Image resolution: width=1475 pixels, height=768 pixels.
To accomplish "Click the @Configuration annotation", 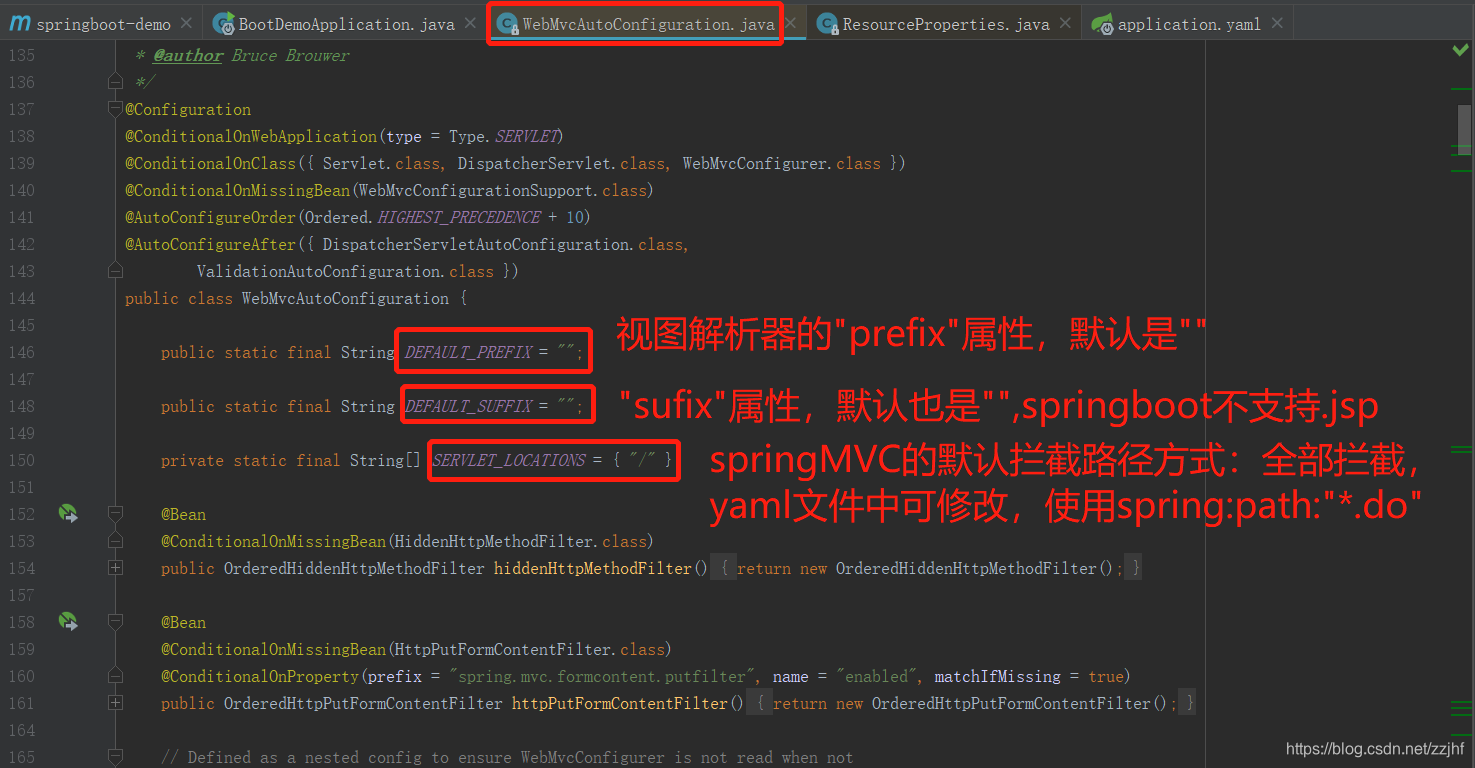I will 188,109.
